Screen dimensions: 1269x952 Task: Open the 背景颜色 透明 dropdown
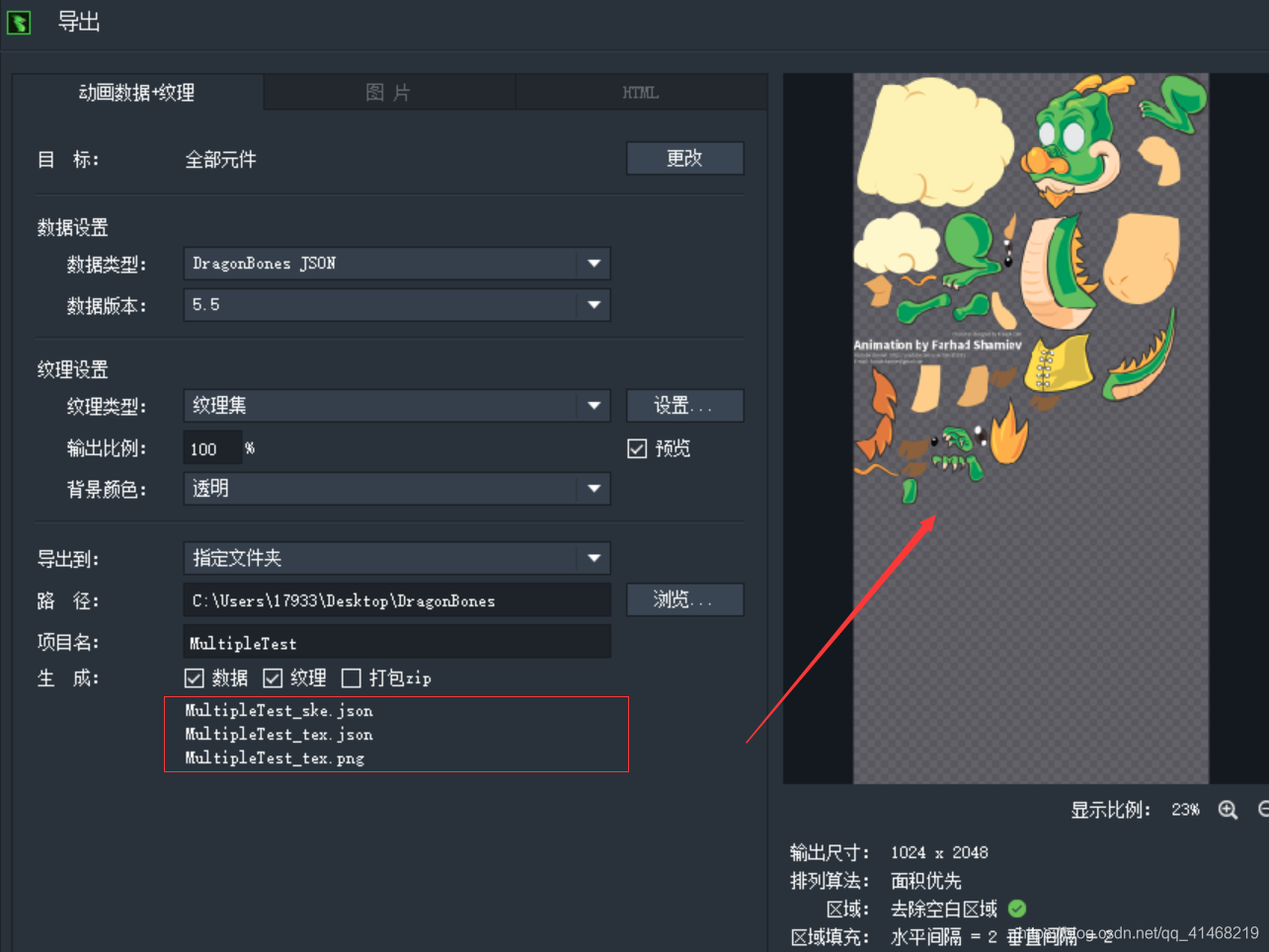point(397,489)
